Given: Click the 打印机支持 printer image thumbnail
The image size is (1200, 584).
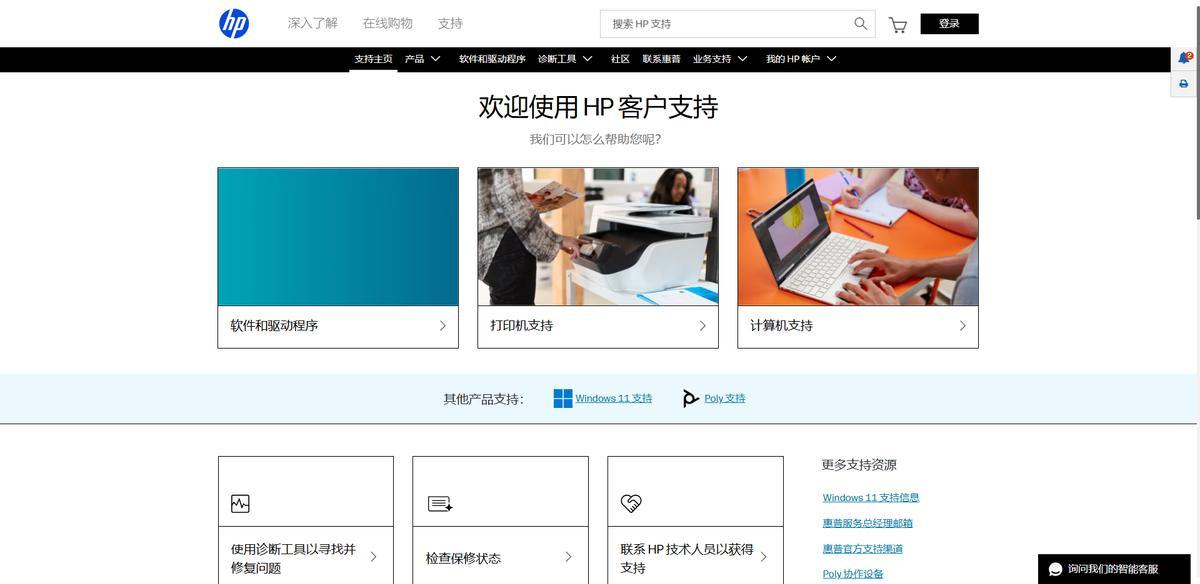Looking at the screenshot, I should [x=598, y=236].
